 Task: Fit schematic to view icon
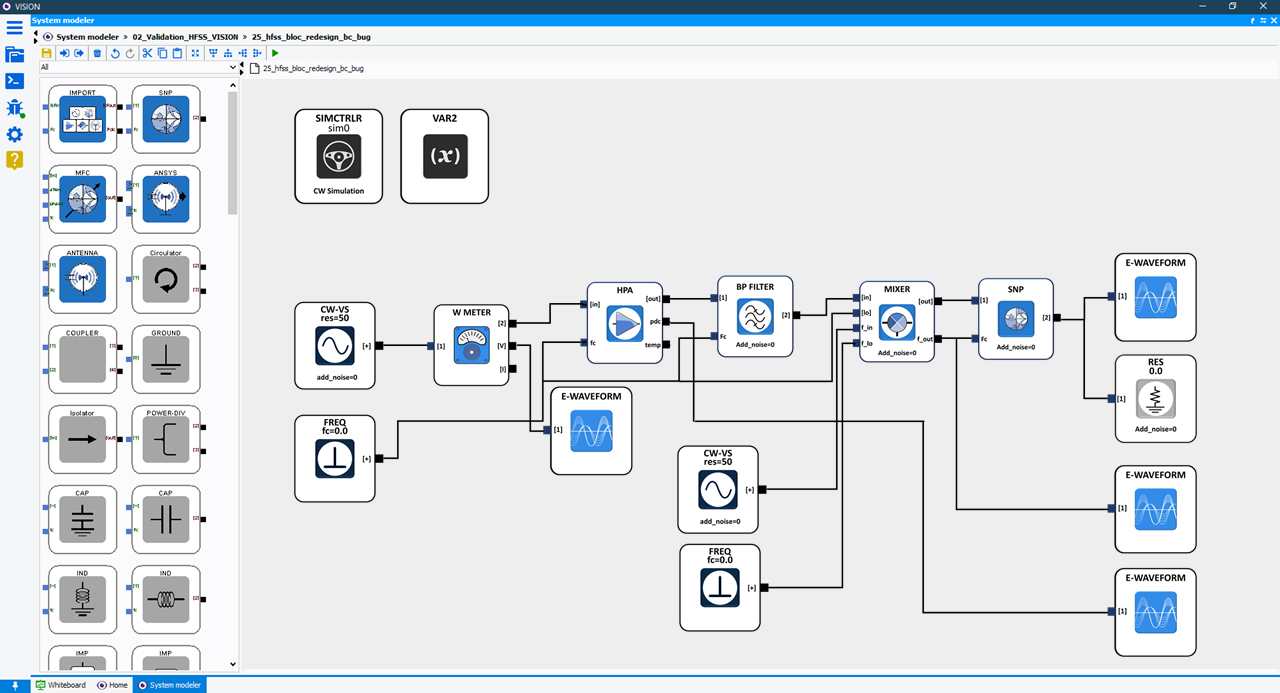[x=195, y=53]
